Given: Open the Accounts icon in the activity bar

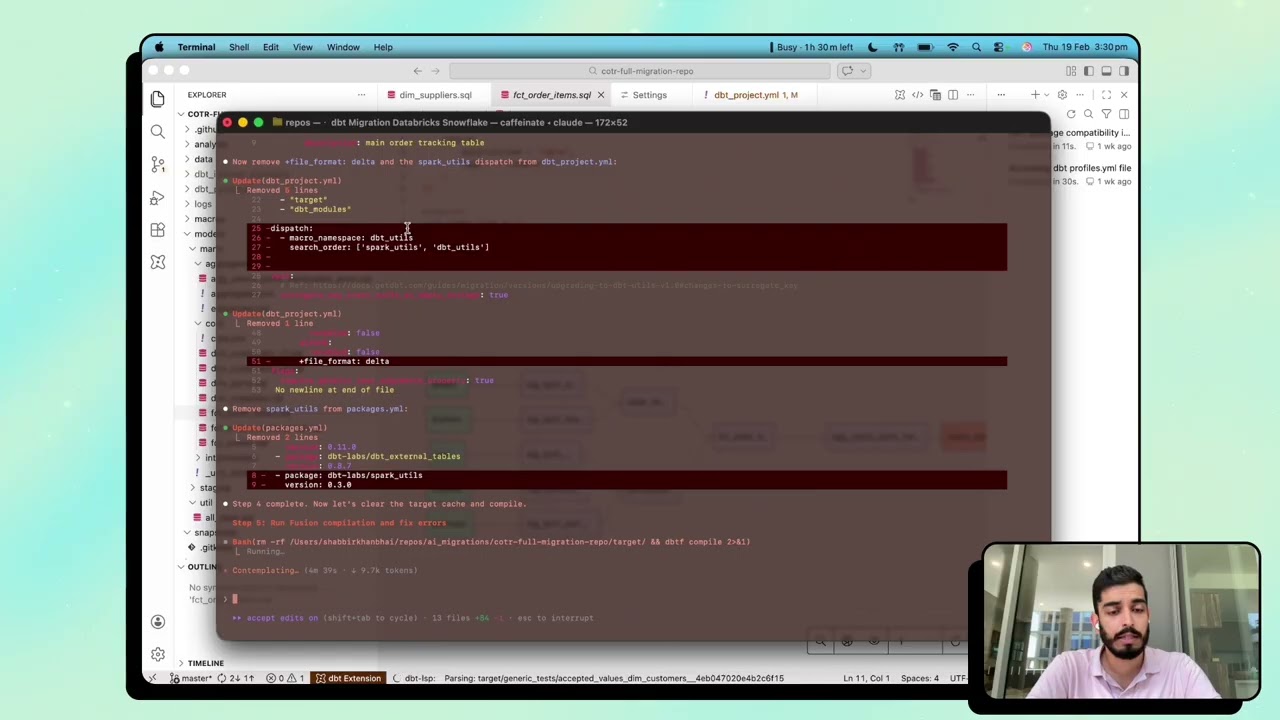Looking at the screenshot, I should tap(157, 621).
